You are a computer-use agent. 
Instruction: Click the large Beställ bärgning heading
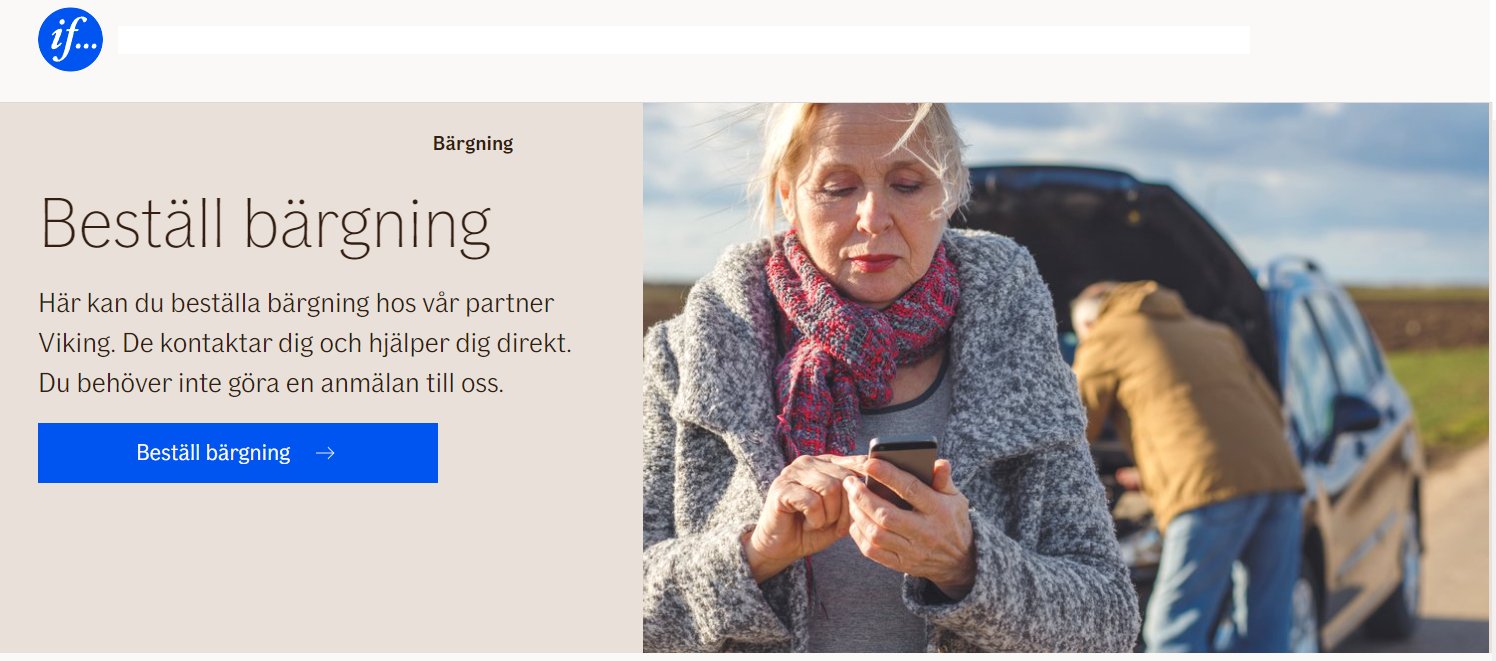tap(265, 224)
